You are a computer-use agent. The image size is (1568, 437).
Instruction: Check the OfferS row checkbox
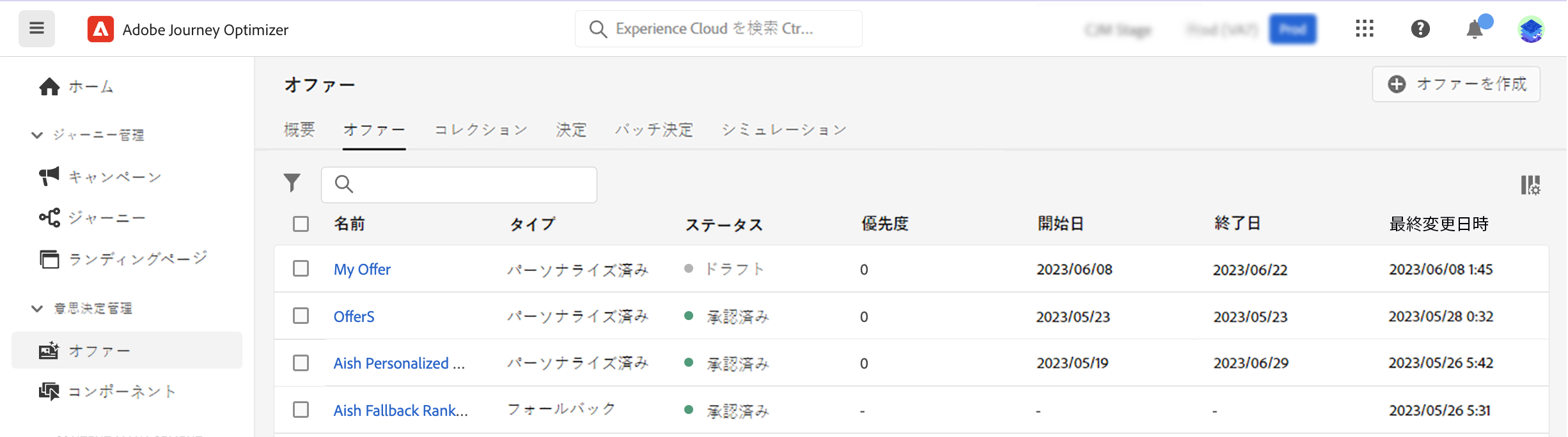tap(301, 316)
